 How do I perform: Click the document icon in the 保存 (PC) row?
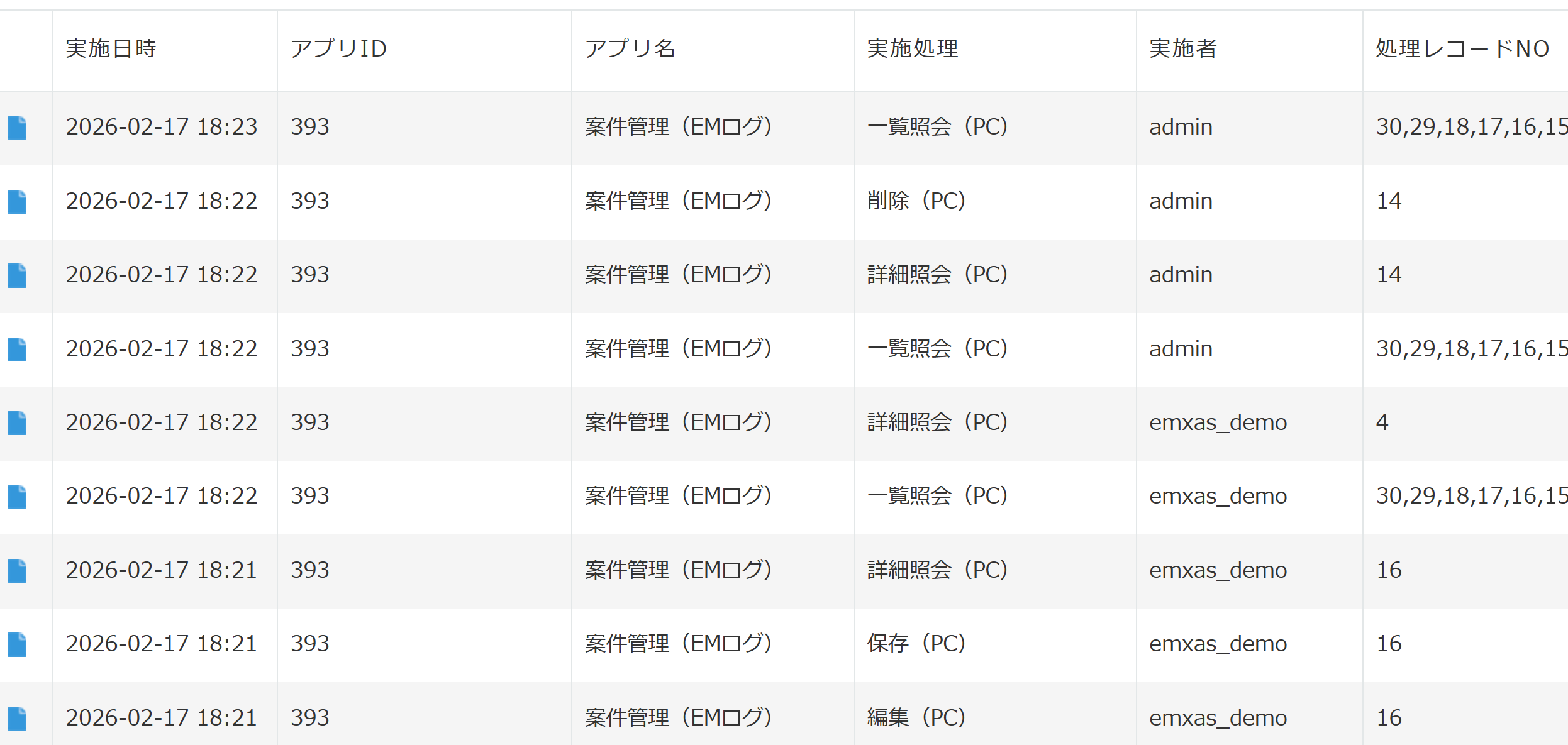tap(17, 644)
